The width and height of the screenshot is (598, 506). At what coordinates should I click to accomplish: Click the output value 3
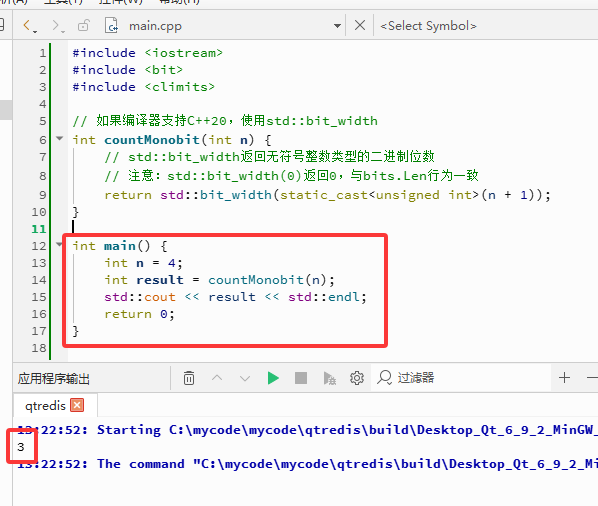(21, 447)
